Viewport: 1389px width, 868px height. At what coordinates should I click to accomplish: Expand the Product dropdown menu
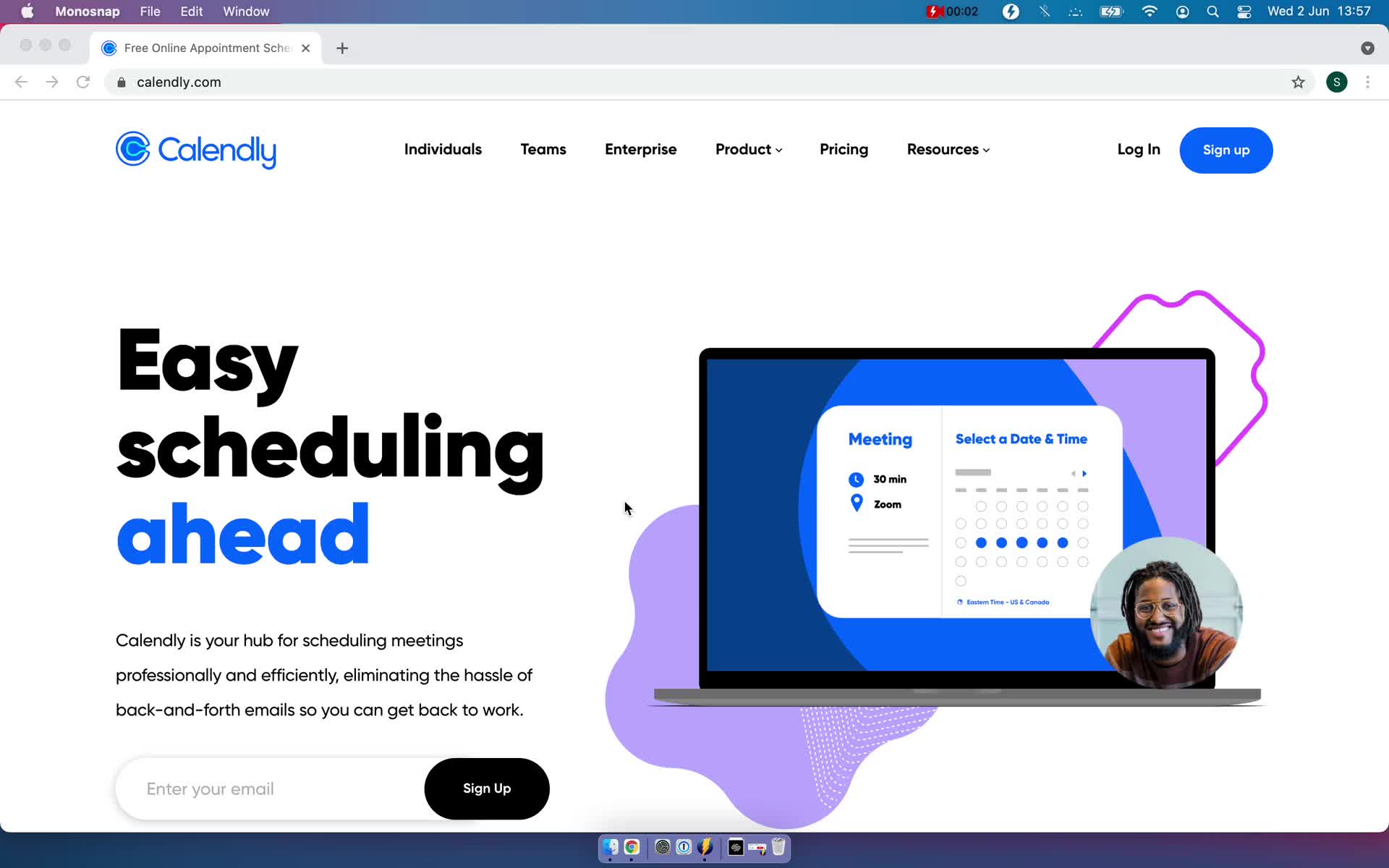point(748,149)
